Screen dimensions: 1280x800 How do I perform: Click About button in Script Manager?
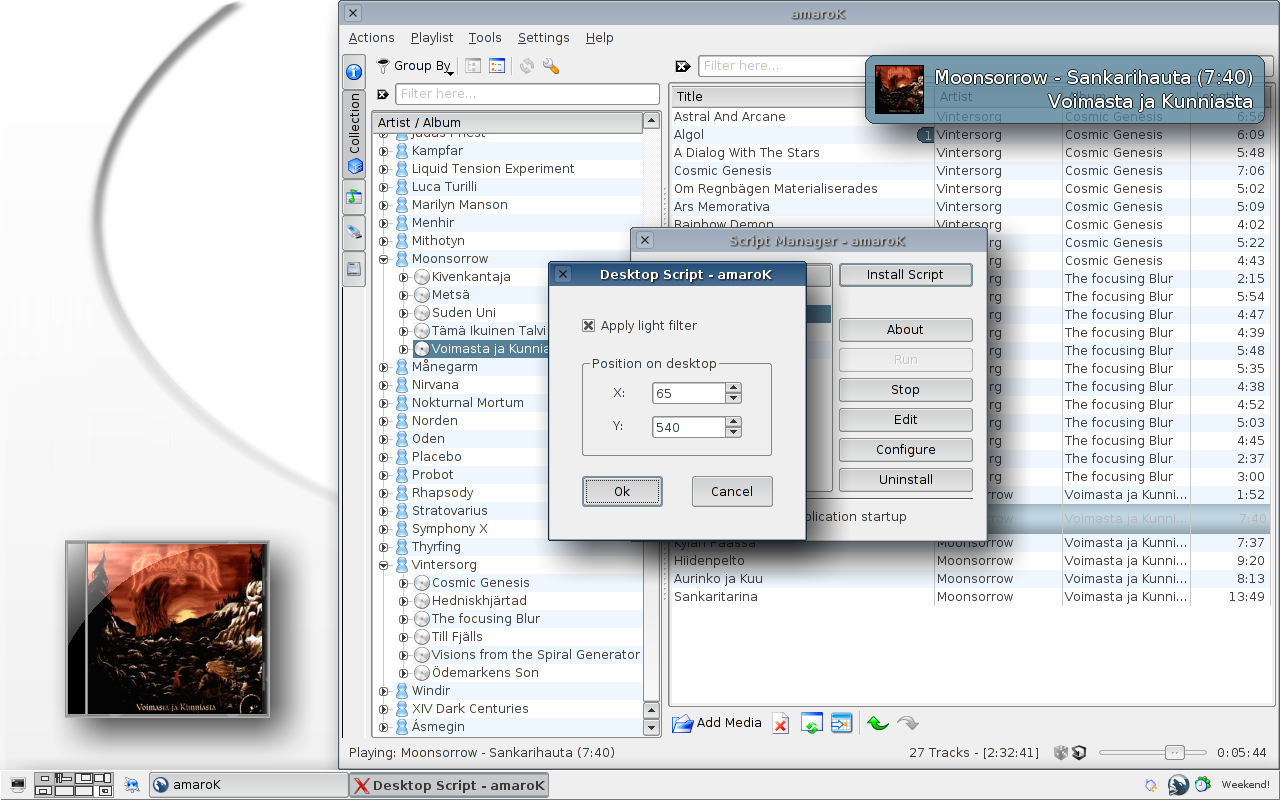tap(905, 330)
